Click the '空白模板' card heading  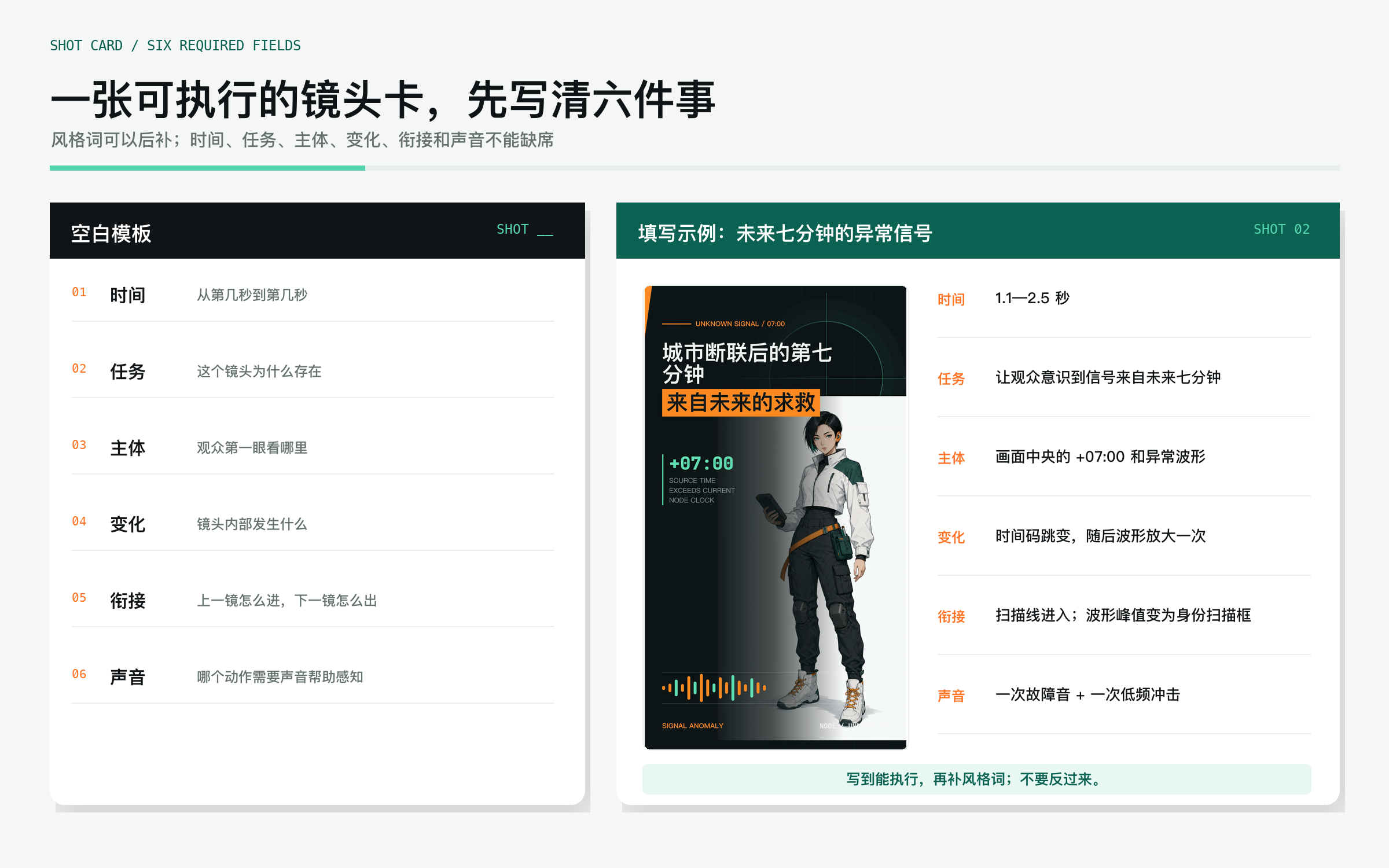coord(111,234)
